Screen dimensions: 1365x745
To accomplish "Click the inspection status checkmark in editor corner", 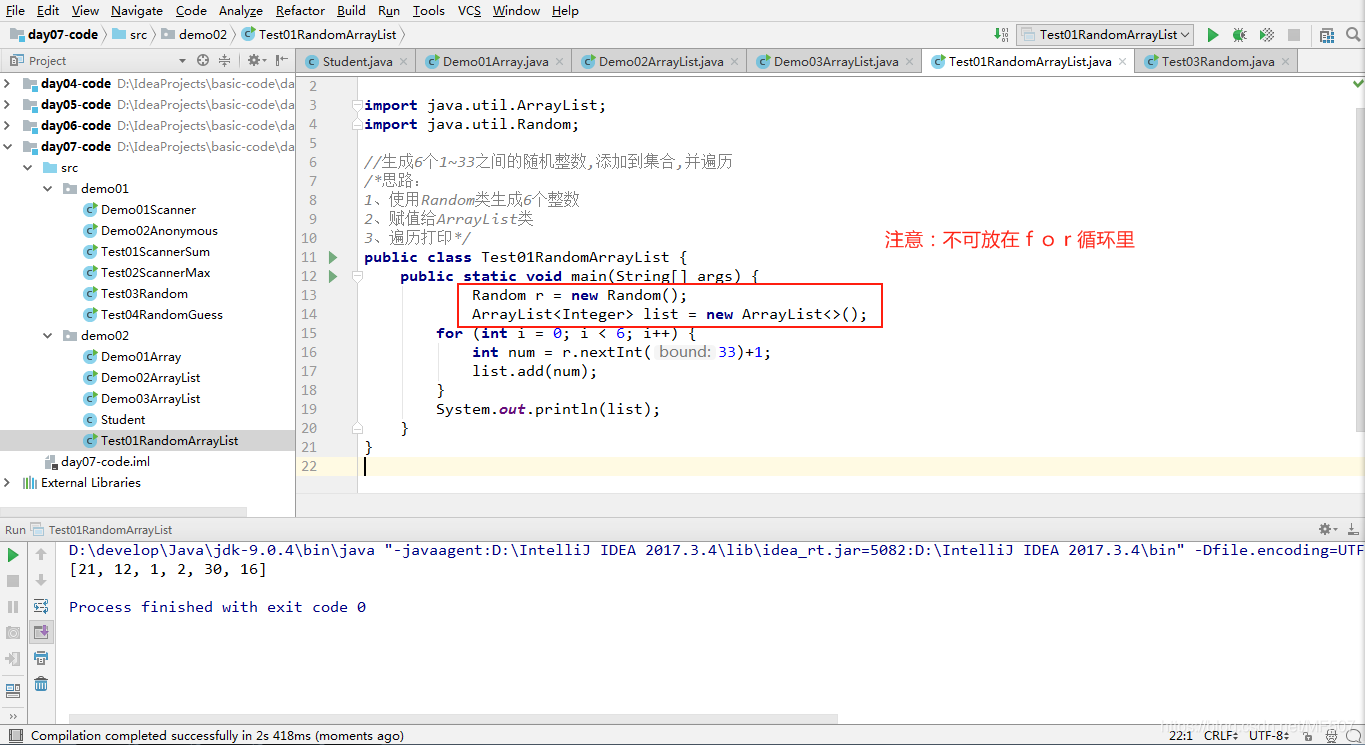I will pyautogui.click(x=1357, y=85).
